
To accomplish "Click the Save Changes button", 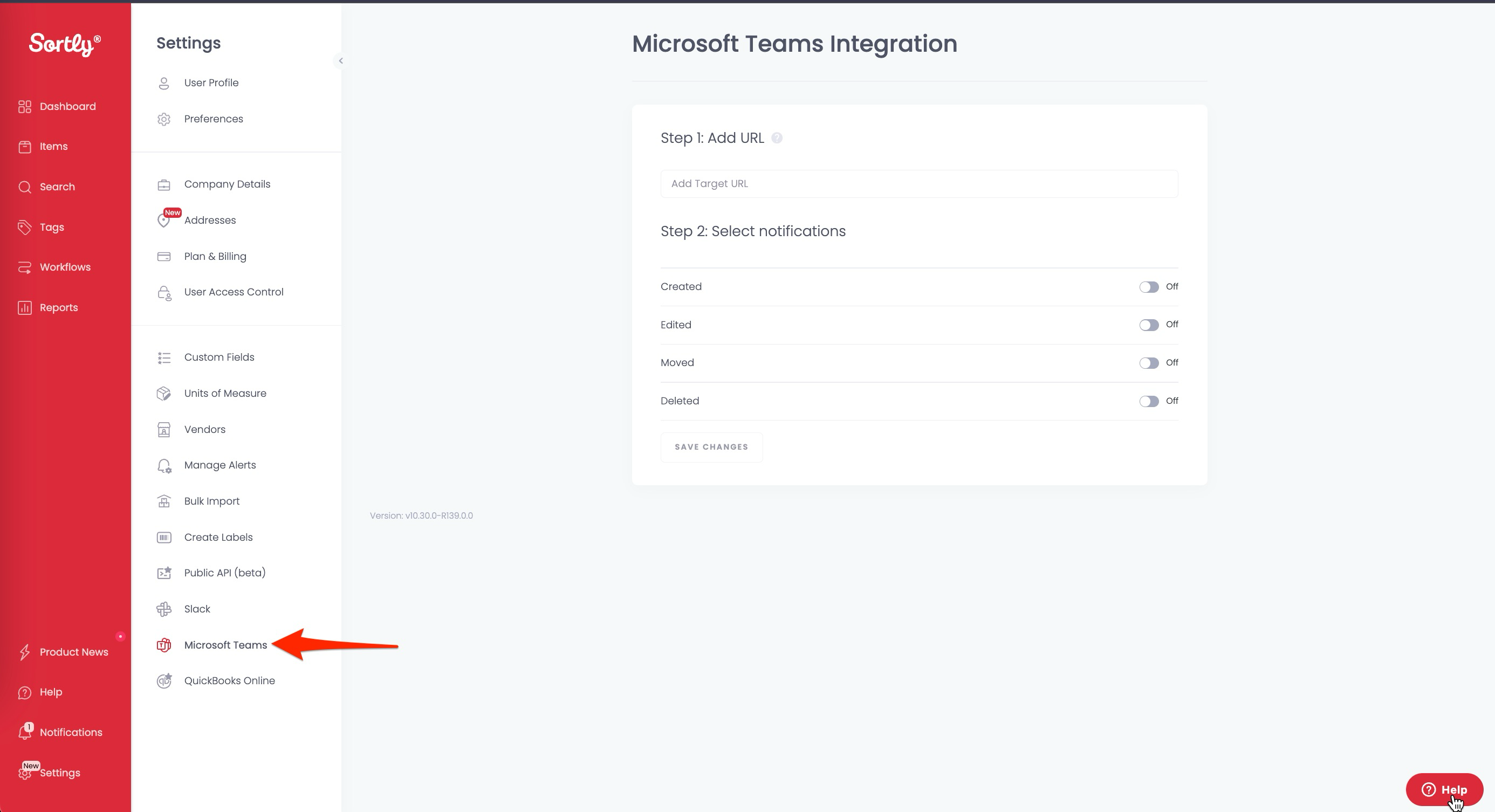I will [711, 447].
